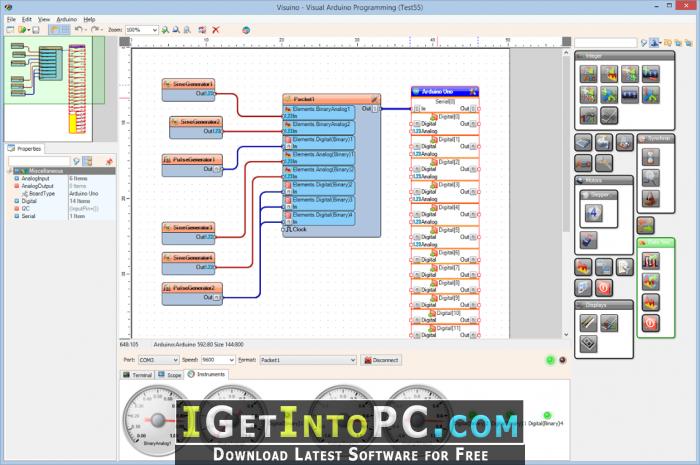Image resolution: width=700 pixels, height=465 pixels.
Task: Open the File menu
Action: point(11,20)
